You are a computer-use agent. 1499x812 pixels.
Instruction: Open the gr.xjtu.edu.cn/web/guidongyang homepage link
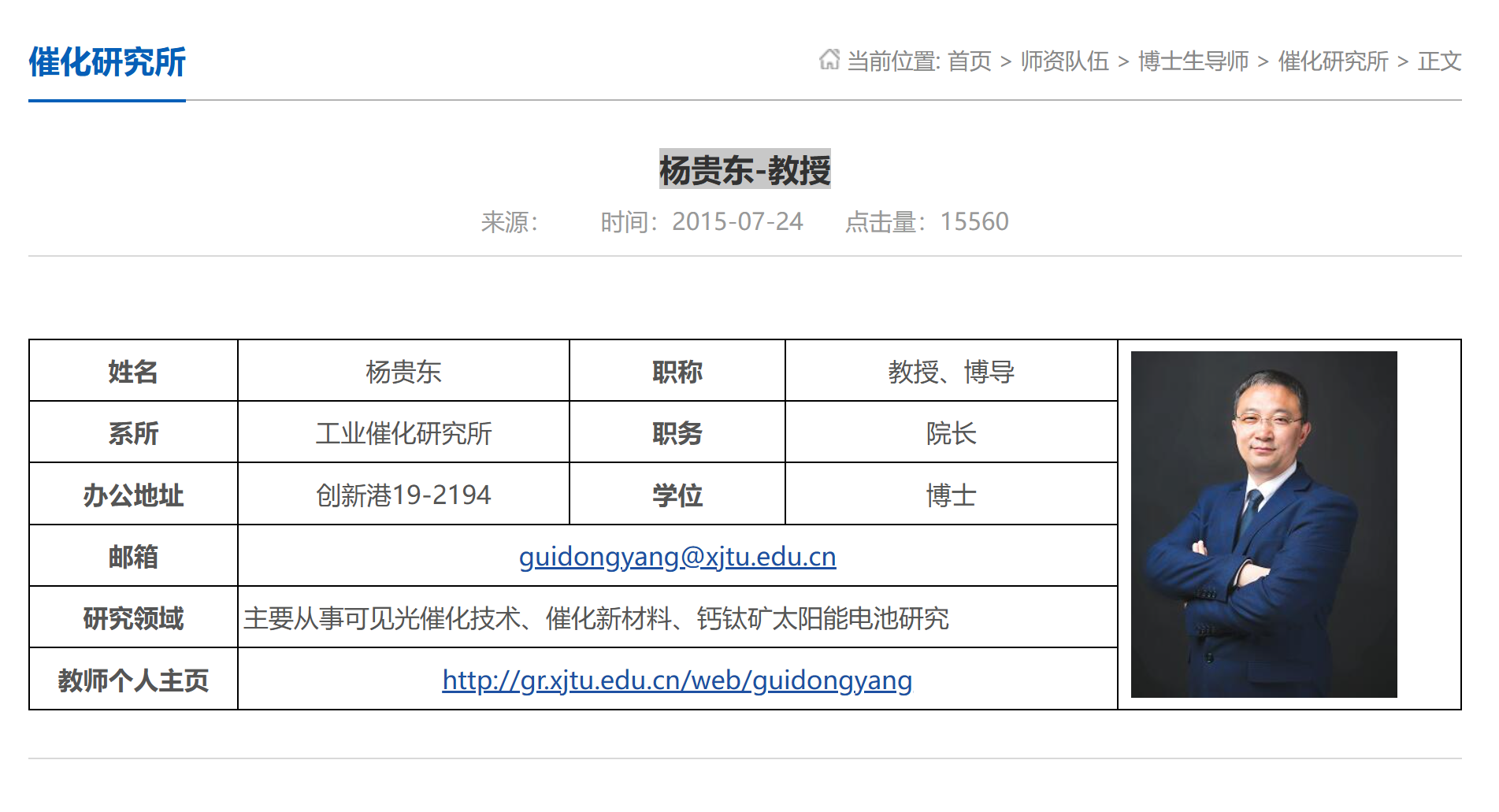coord(677,680)
